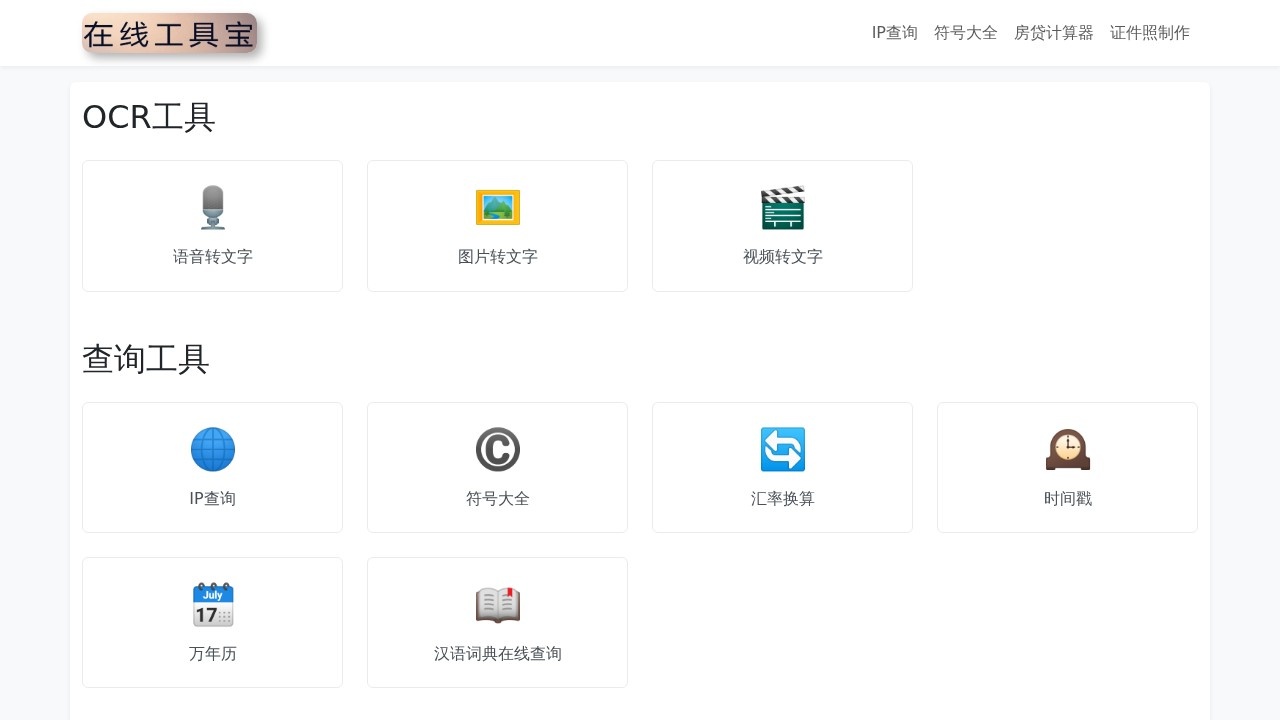Open 证件照制作 from the top navigation
This screenshot has width=1280, height=720.
1149,32
